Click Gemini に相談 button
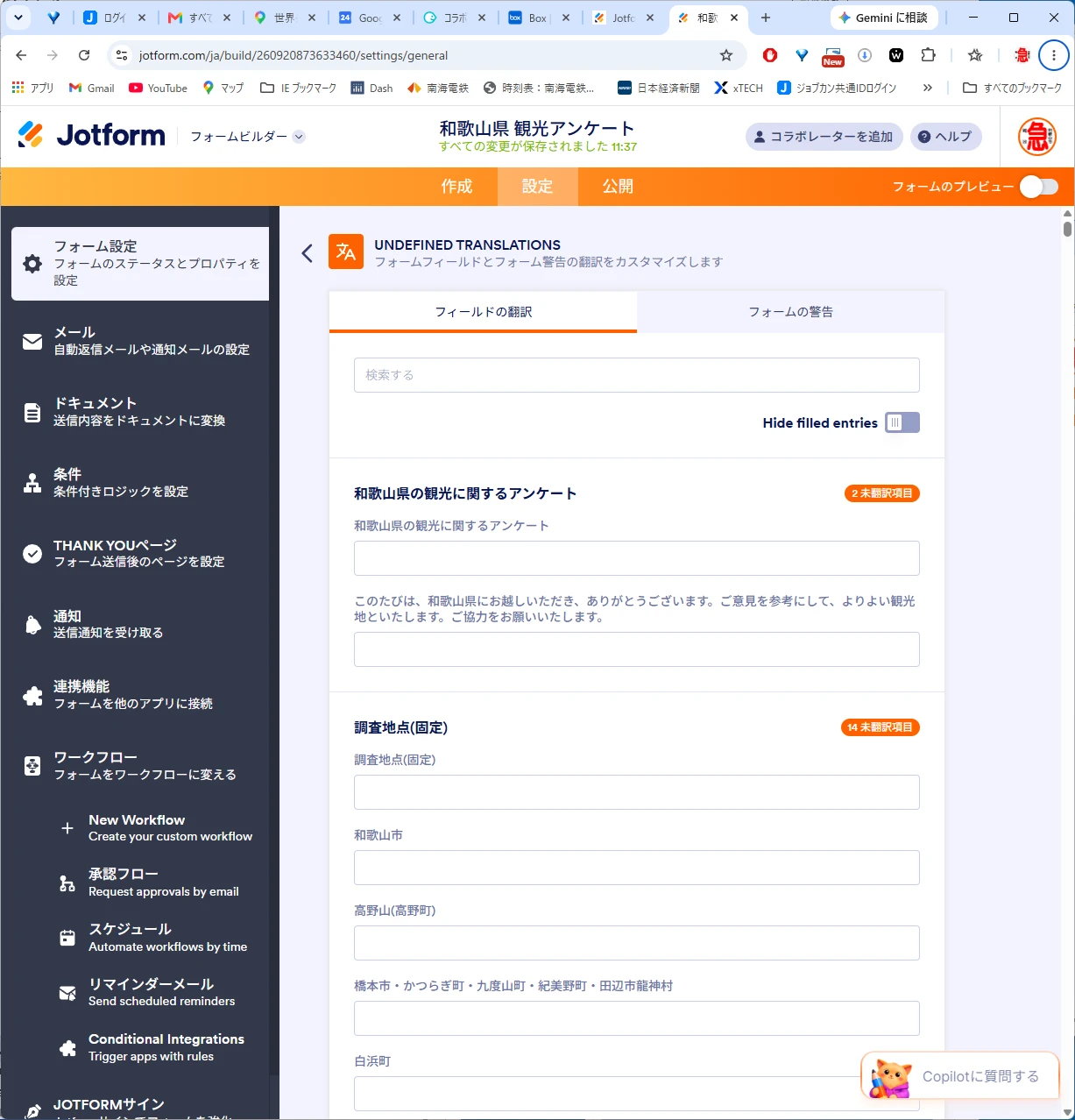1075x1120 pixels. pos(884,18)
